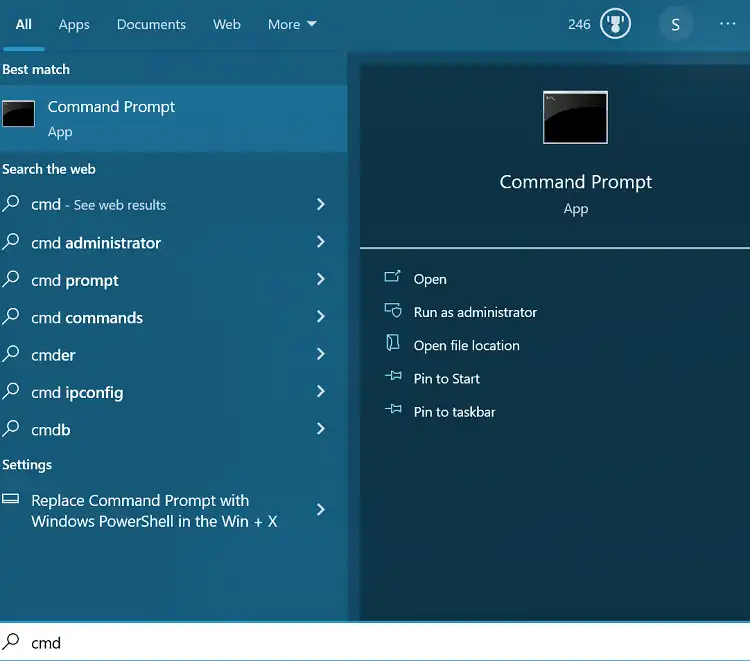Click the Run as administrator shield icon
This screenshot has height=661, width=750.
point(393,310)
